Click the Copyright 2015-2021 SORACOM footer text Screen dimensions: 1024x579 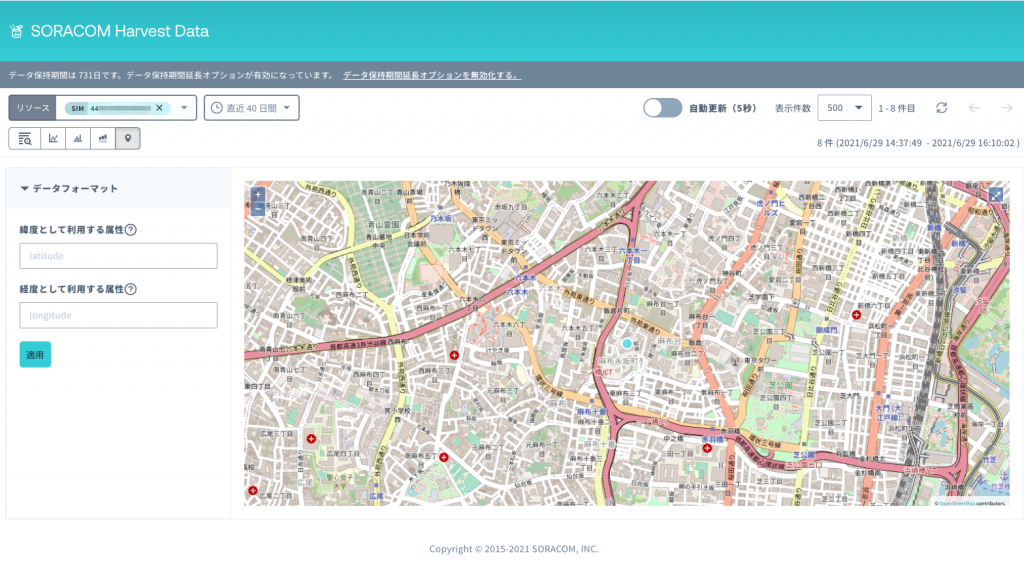point(513,549)
